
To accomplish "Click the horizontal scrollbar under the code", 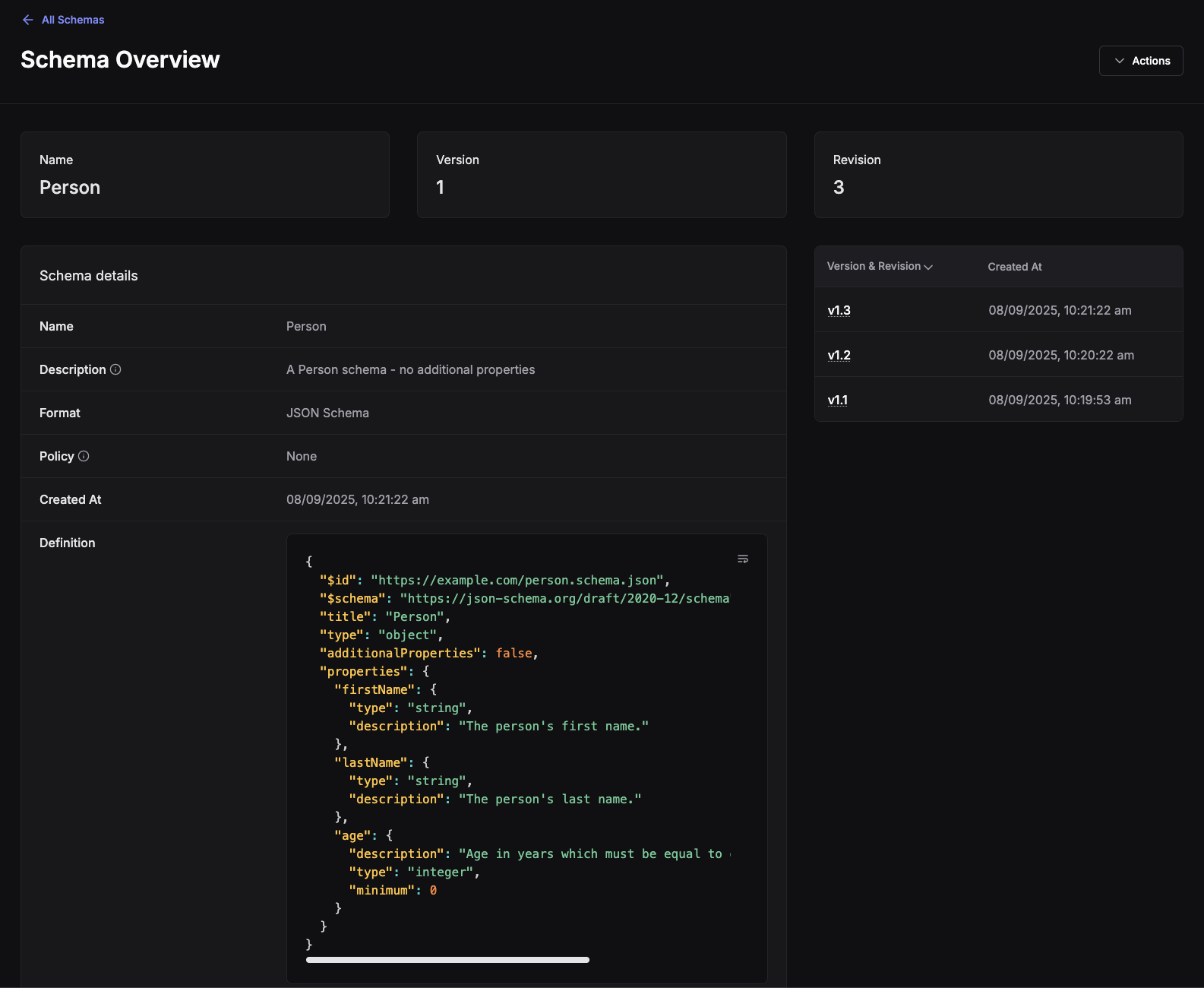I will [447, 960].
